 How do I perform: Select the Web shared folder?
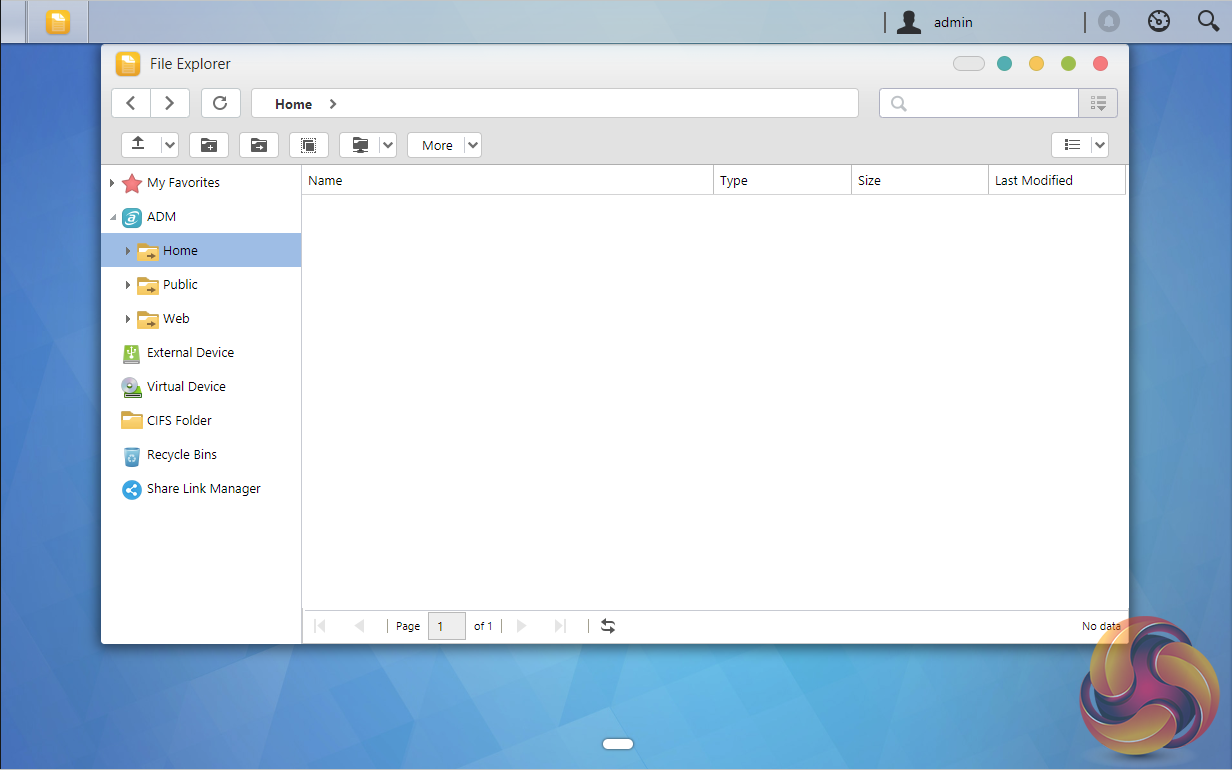coord(176,319)
